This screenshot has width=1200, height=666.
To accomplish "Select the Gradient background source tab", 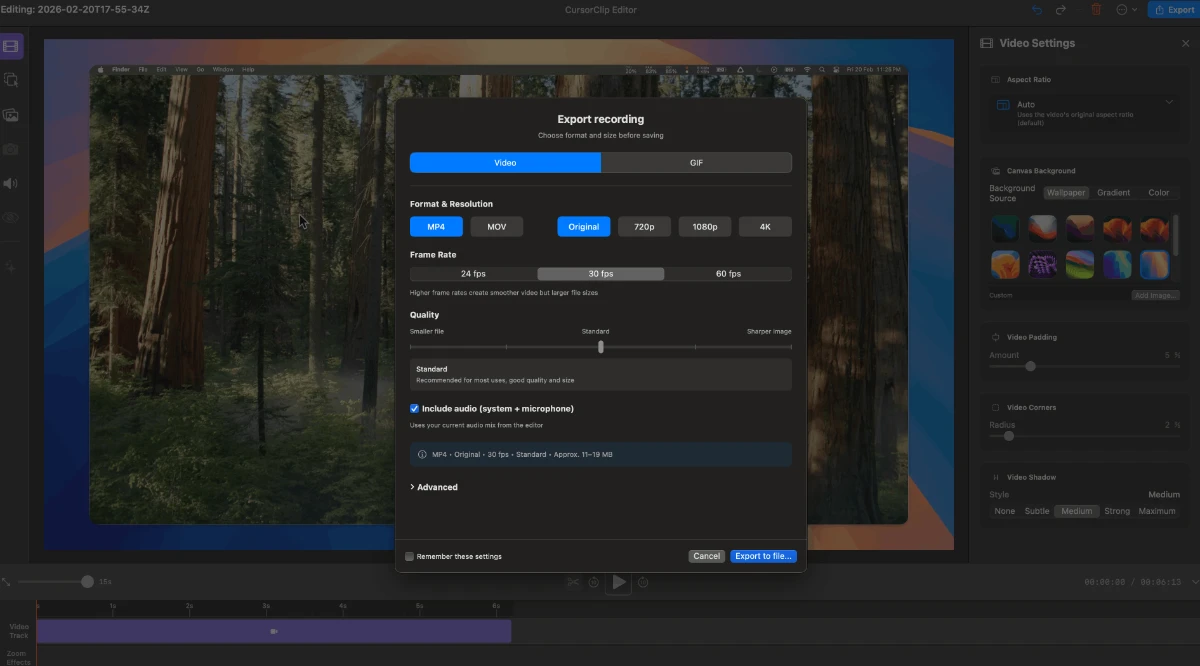I will tap(1113, 193).
